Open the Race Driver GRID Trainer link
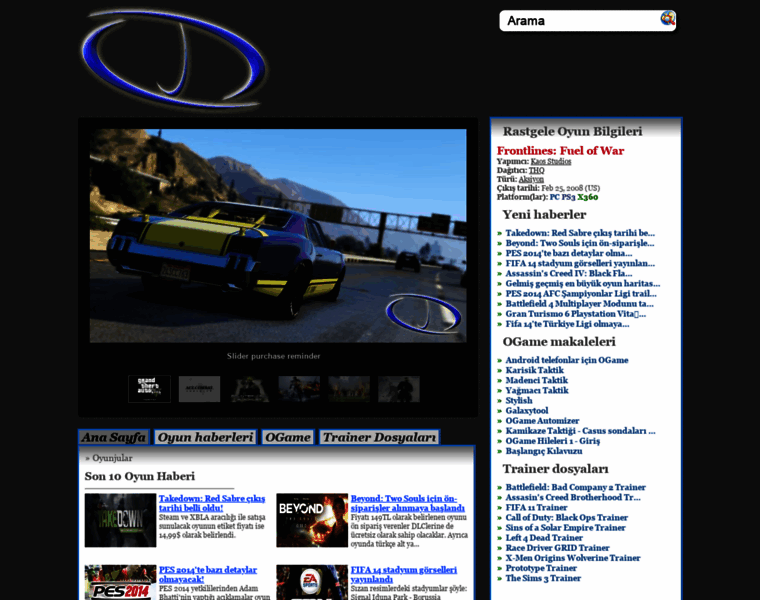The width and height of the screenshot is (760, 600). [x=557, y=548]
